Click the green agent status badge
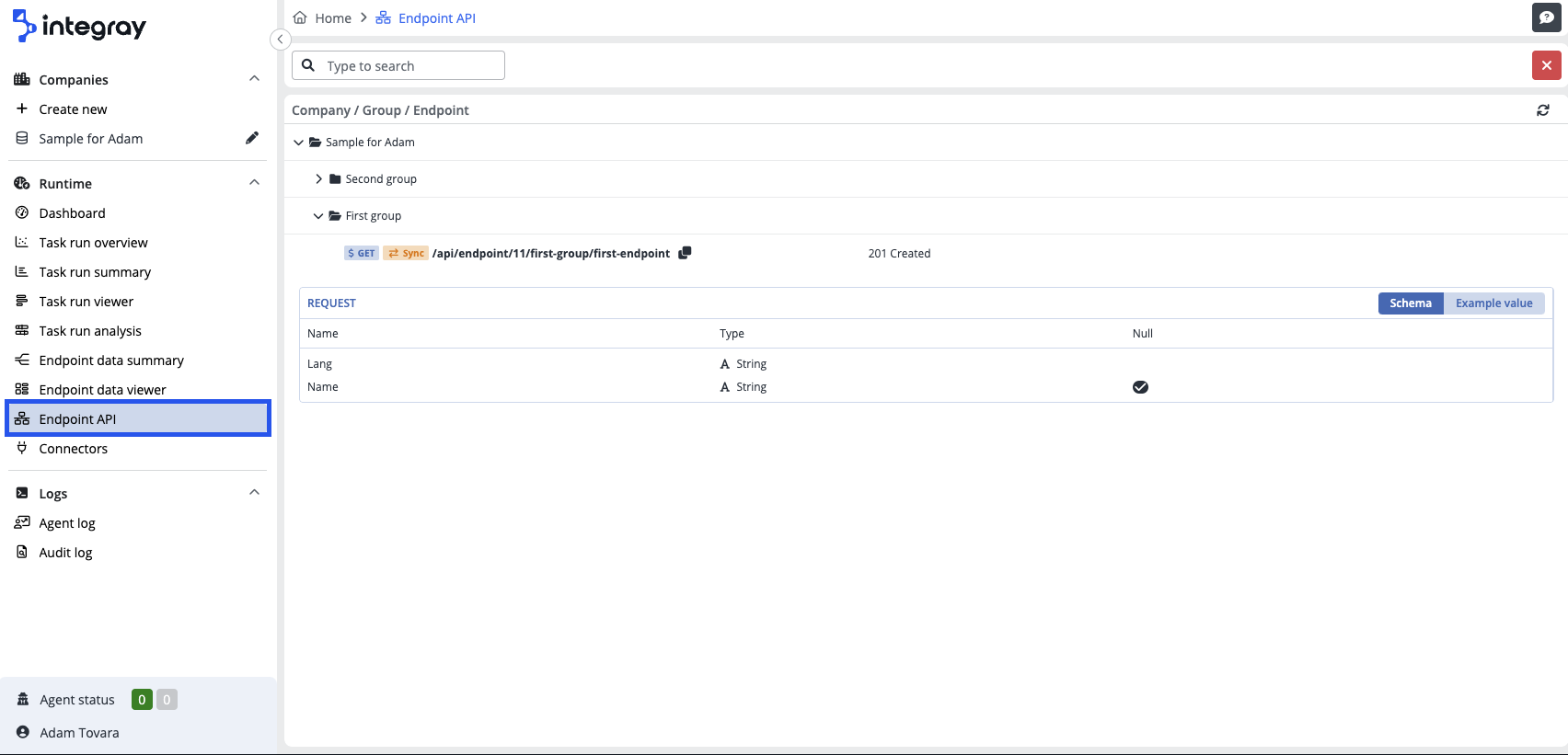The image size is (1568, 755). (142, 700)
